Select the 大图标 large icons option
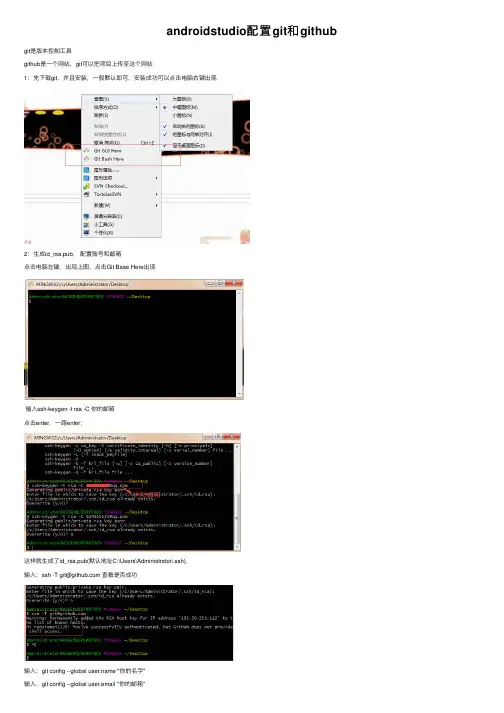Image resolution: width=504 pixels, height=713 pixels. (x=182, y=99)
